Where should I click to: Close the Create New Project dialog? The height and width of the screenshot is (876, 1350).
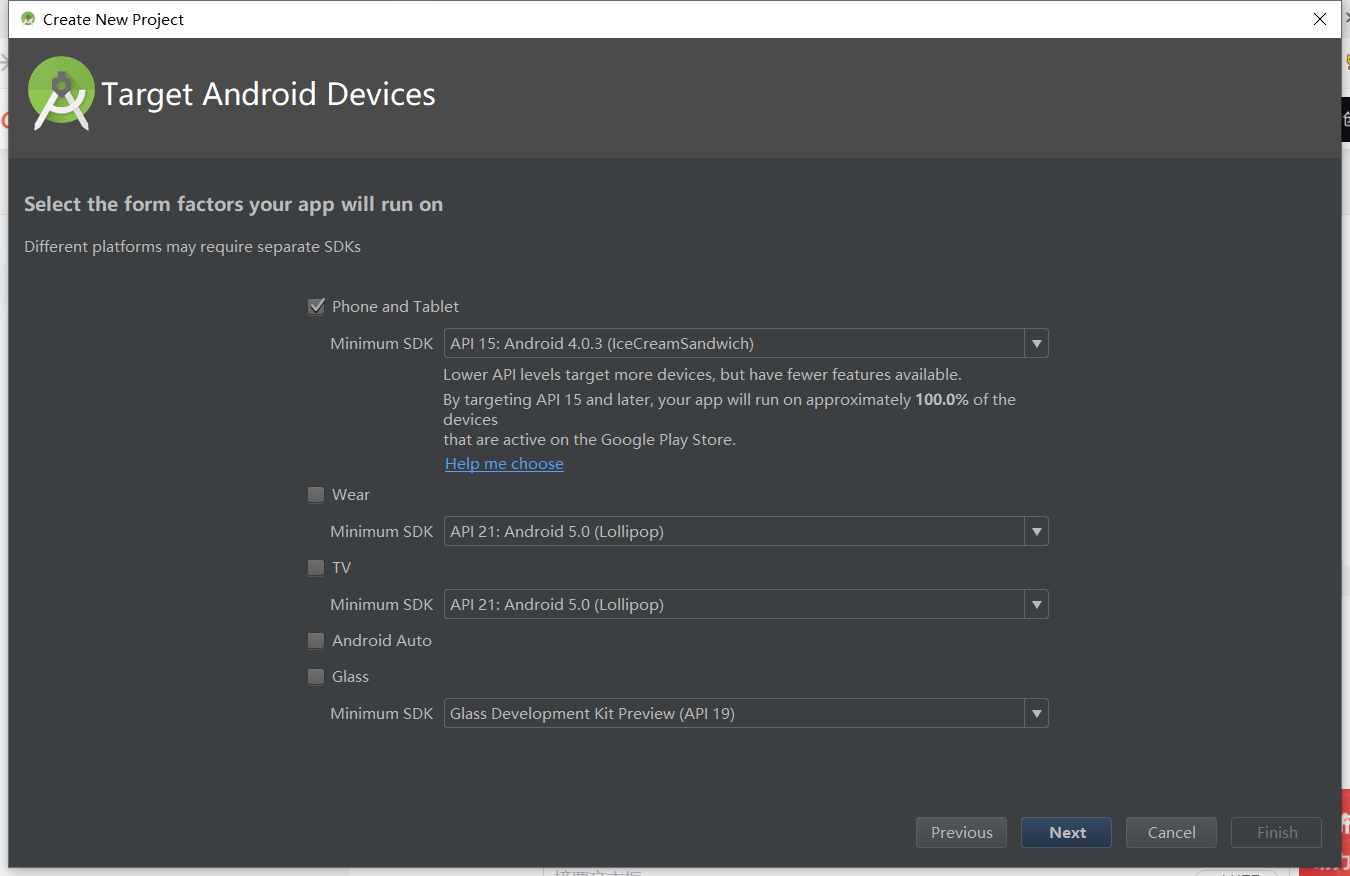tap(1320, 19)
